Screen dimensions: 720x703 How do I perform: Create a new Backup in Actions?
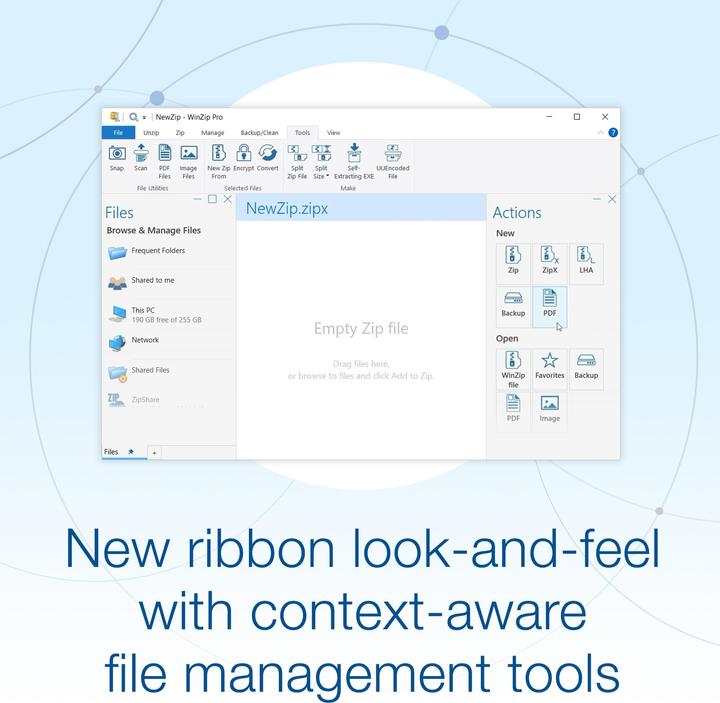click(513, 306)
